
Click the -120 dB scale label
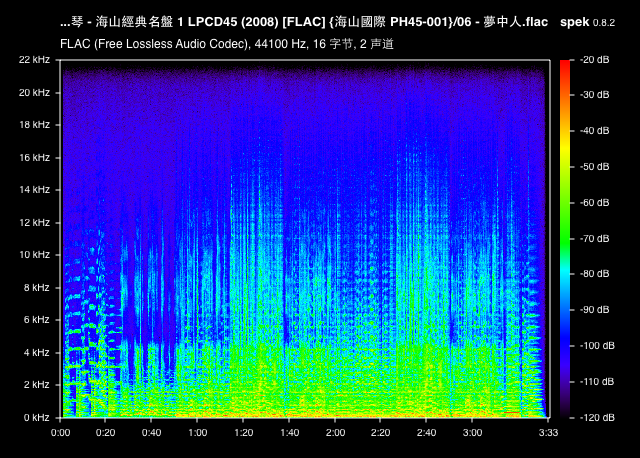597,418
